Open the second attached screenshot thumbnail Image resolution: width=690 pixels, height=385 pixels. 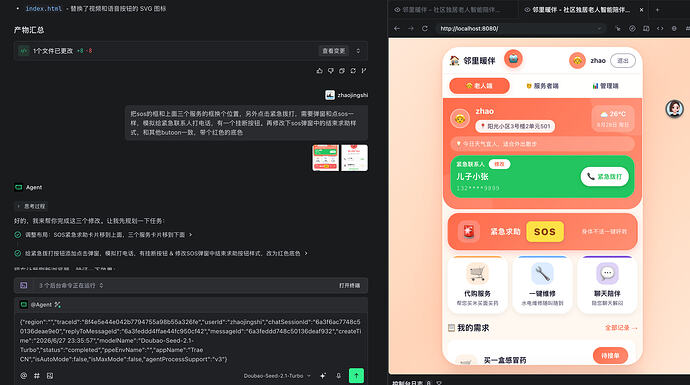point(354,158)
